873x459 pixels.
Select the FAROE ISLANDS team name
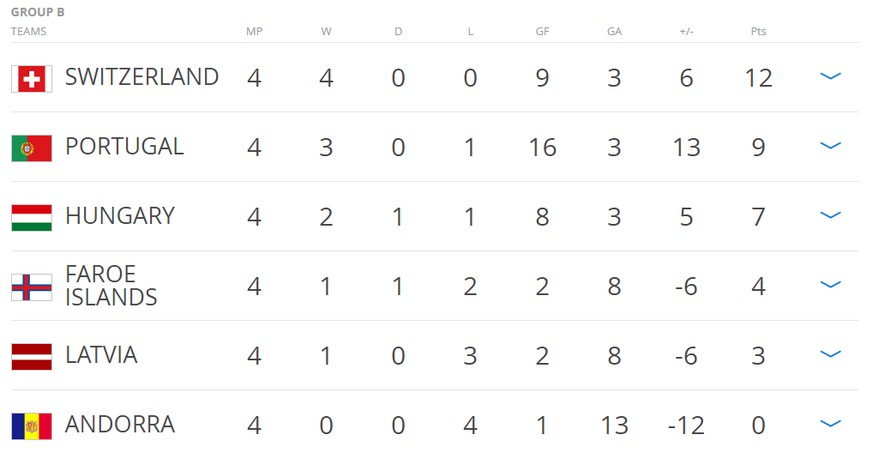tap(111, 286)
